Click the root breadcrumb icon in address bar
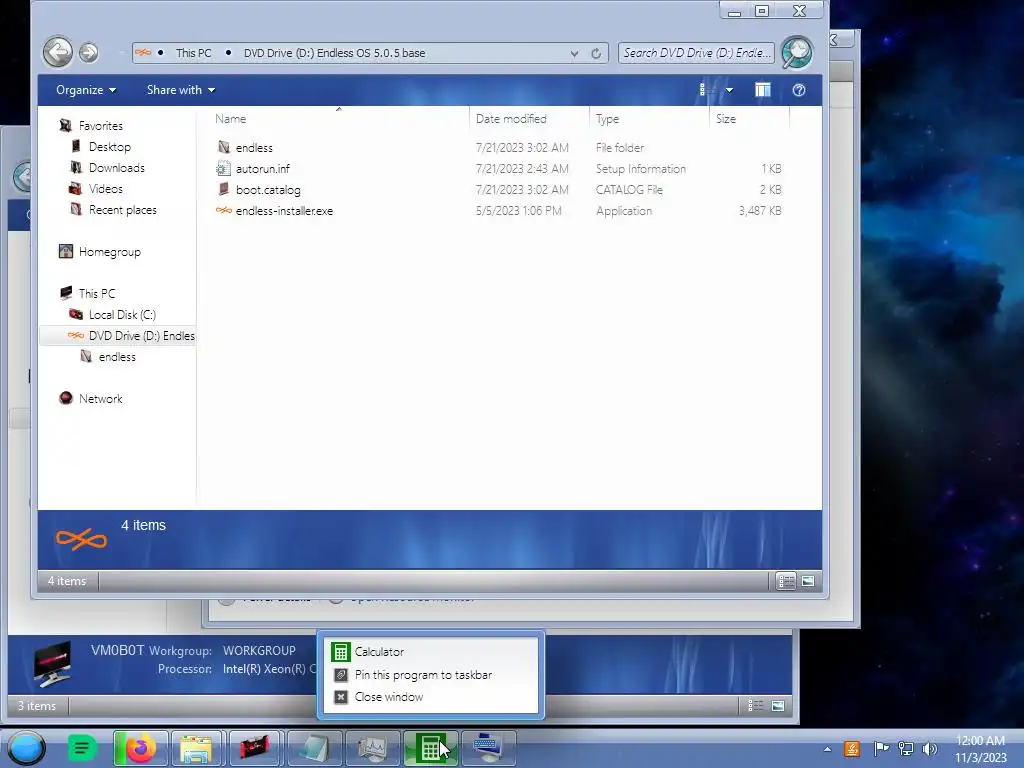 click(143, 53)
